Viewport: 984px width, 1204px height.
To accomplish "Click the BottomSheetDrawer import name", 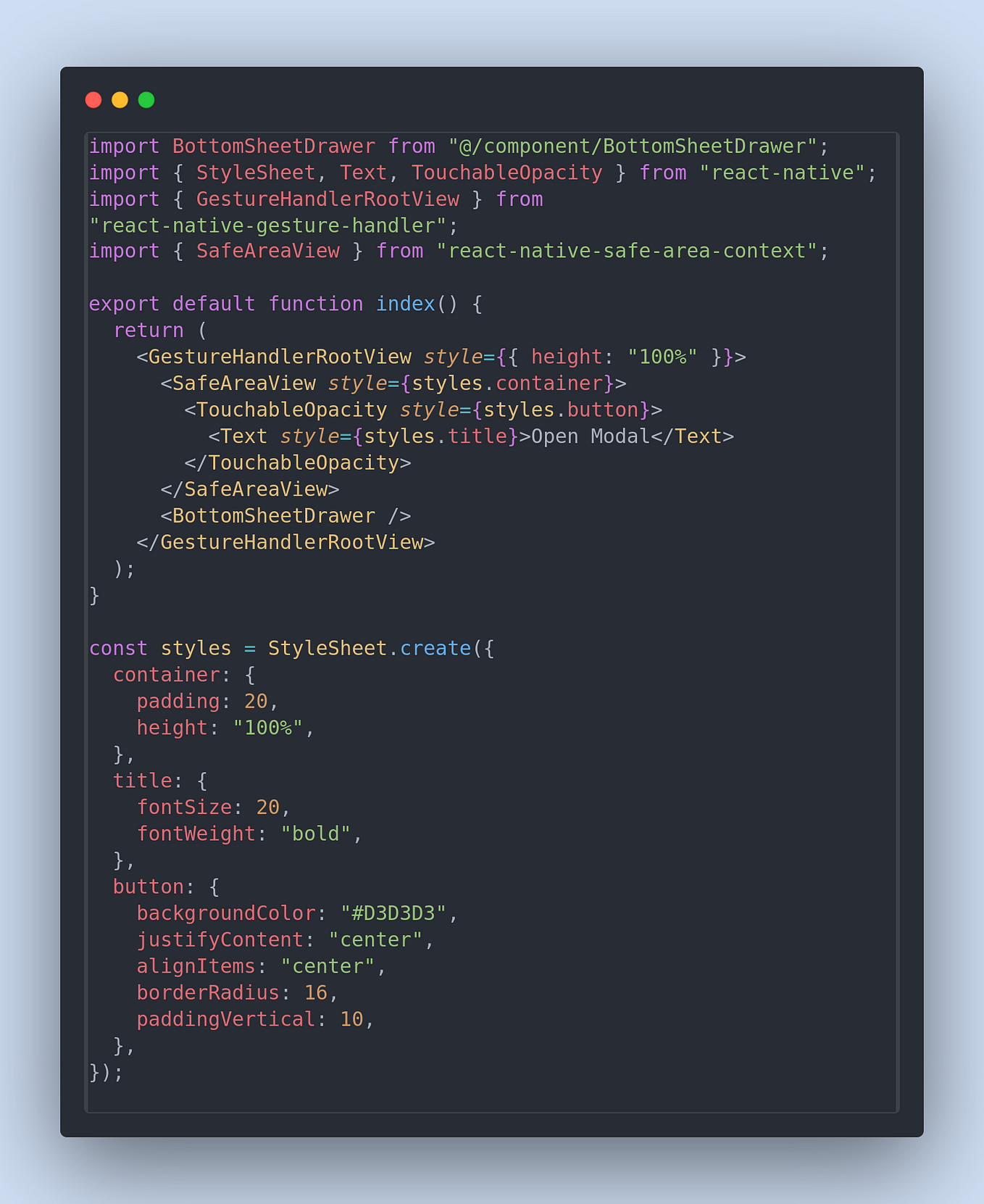I will tap(274, 146).
